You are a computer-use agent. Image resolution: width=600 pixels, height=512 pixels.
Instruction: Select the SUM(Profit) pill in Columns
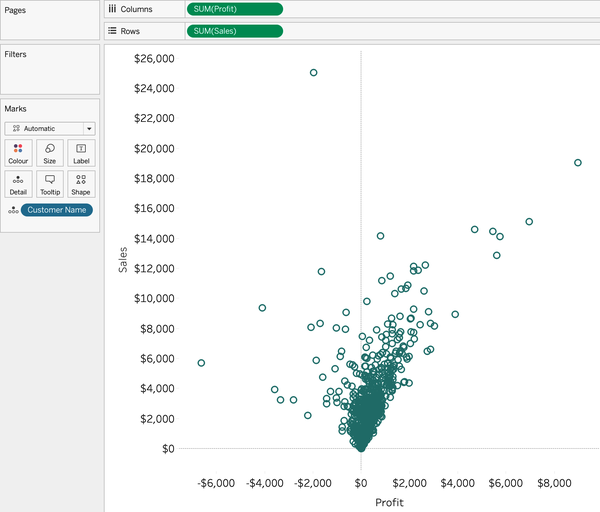coord(234,9)
